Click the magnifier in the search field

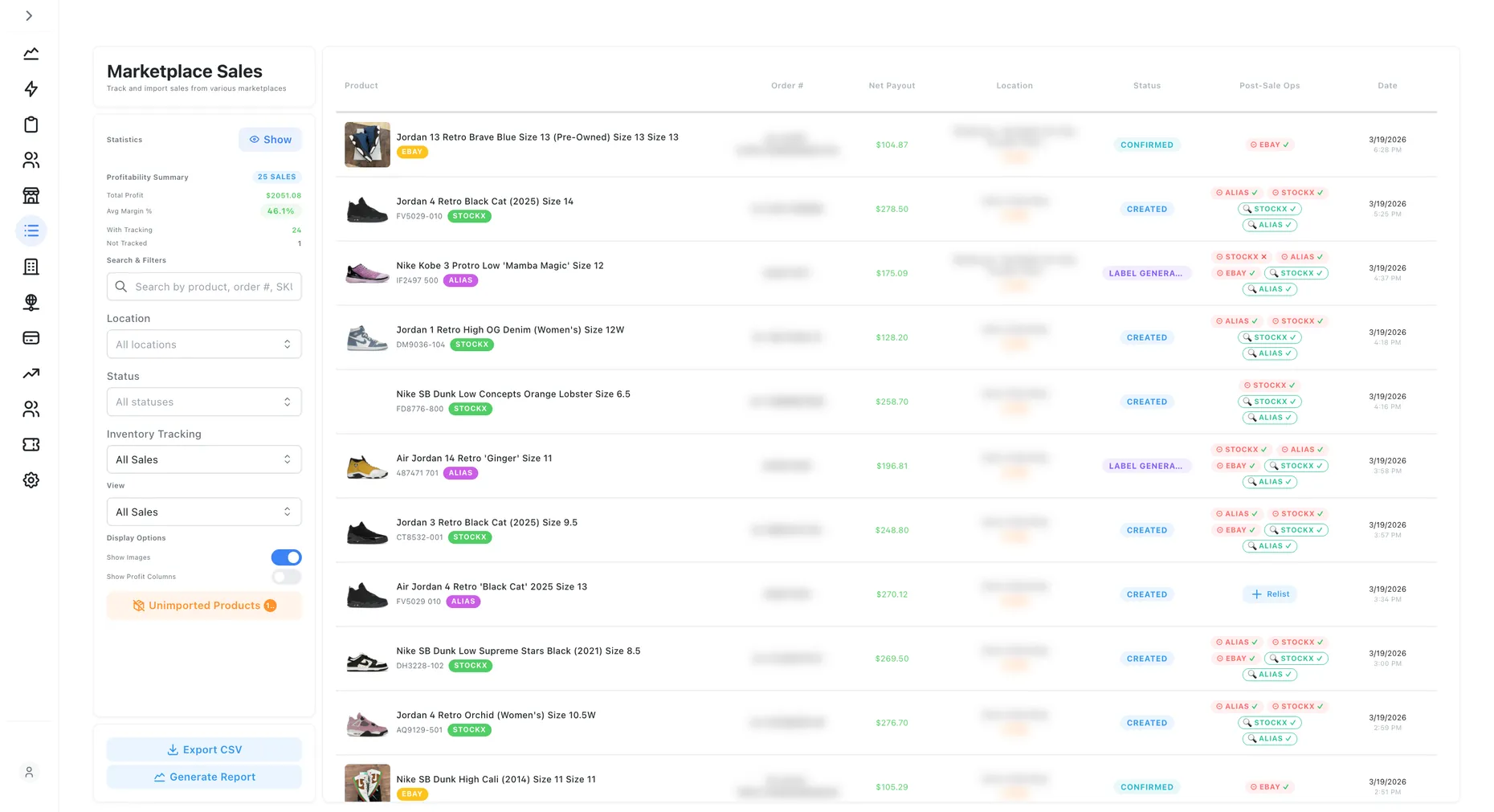(x=121, y=287)
